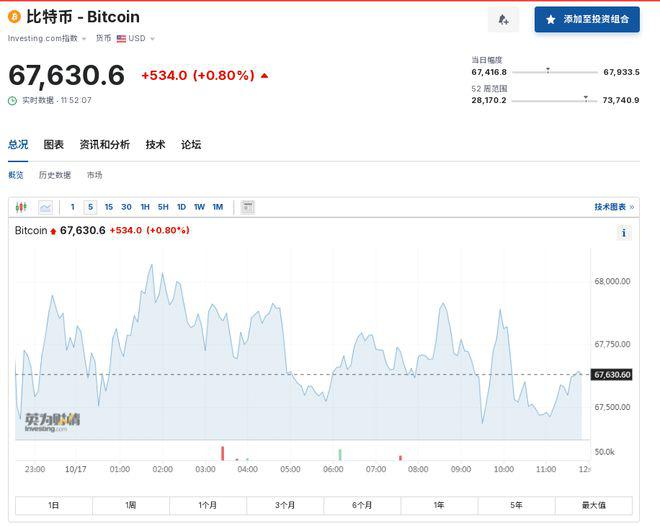Open the 总况 tab
Image resolution: width=660 pixels, height=526 pixels.
[18, 145]
